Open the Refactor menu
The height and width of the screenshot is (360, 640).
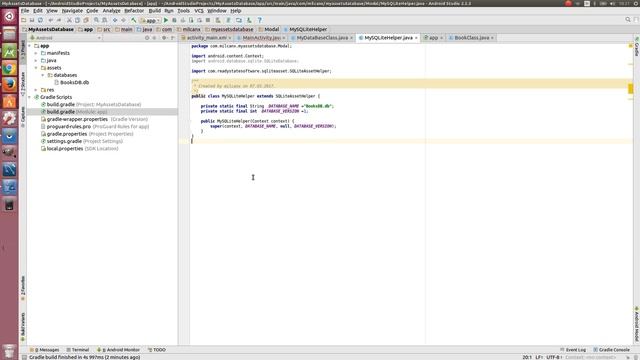click(134, 11)
